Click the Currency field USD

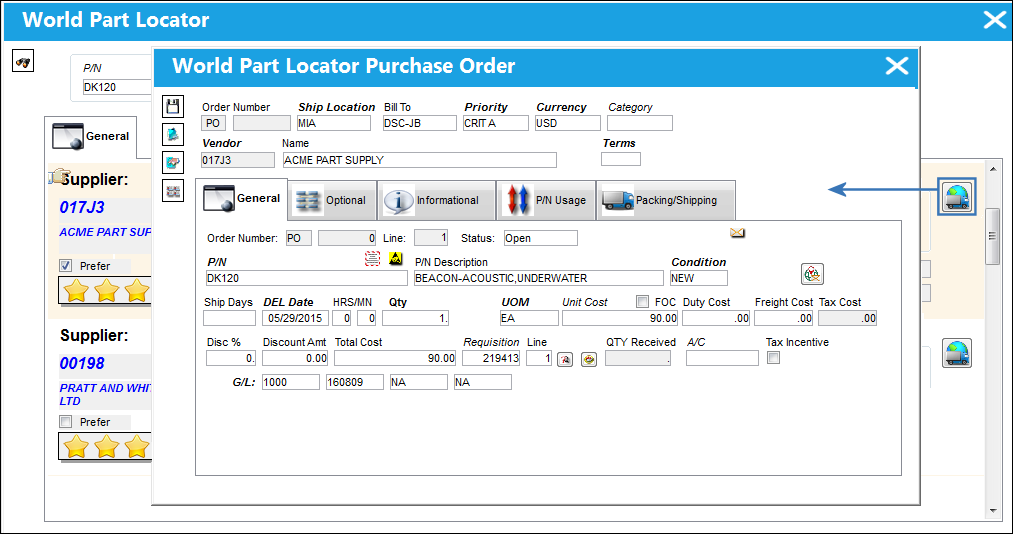coord(568,123)
